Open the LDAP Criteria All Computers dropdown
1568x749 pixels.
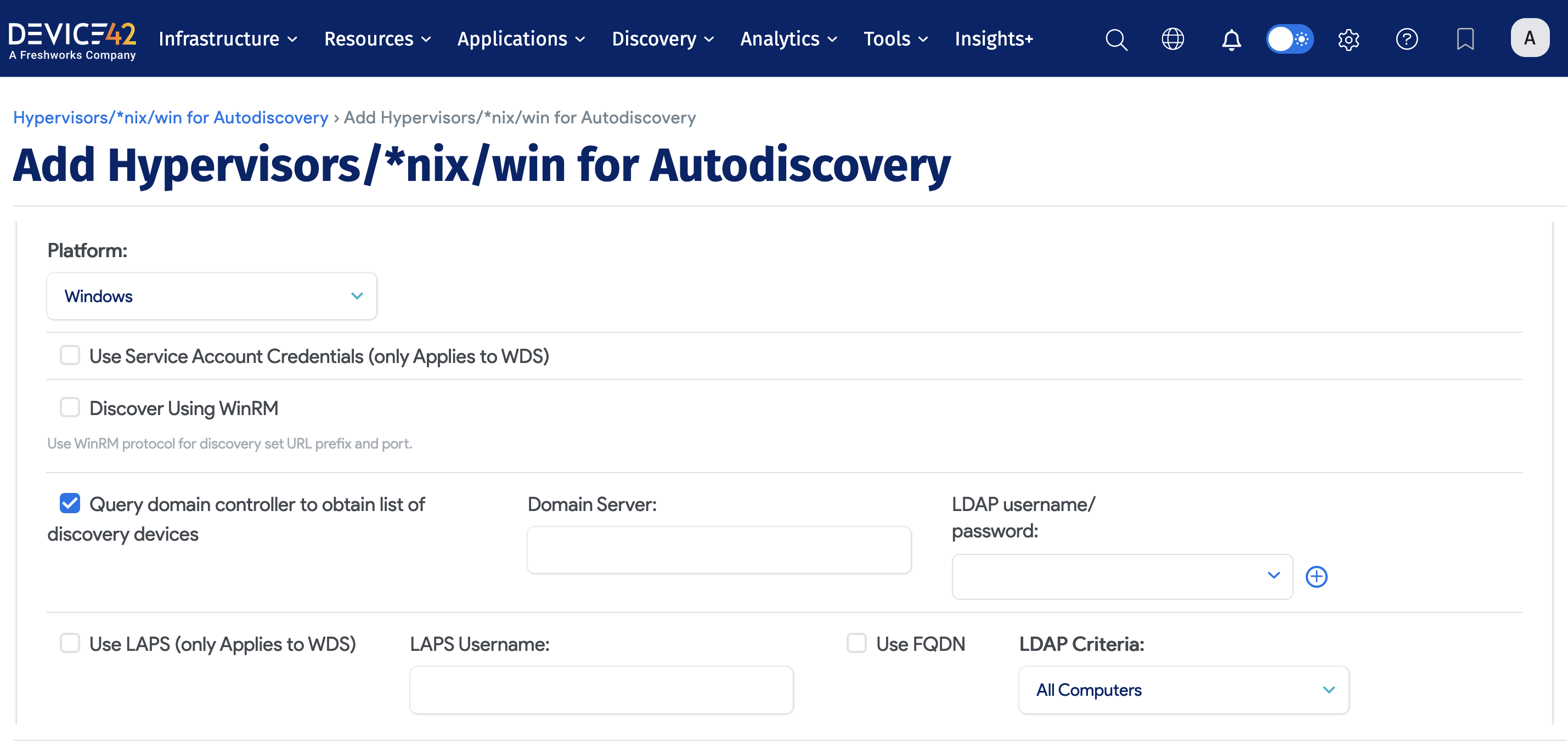[1183, 690]
